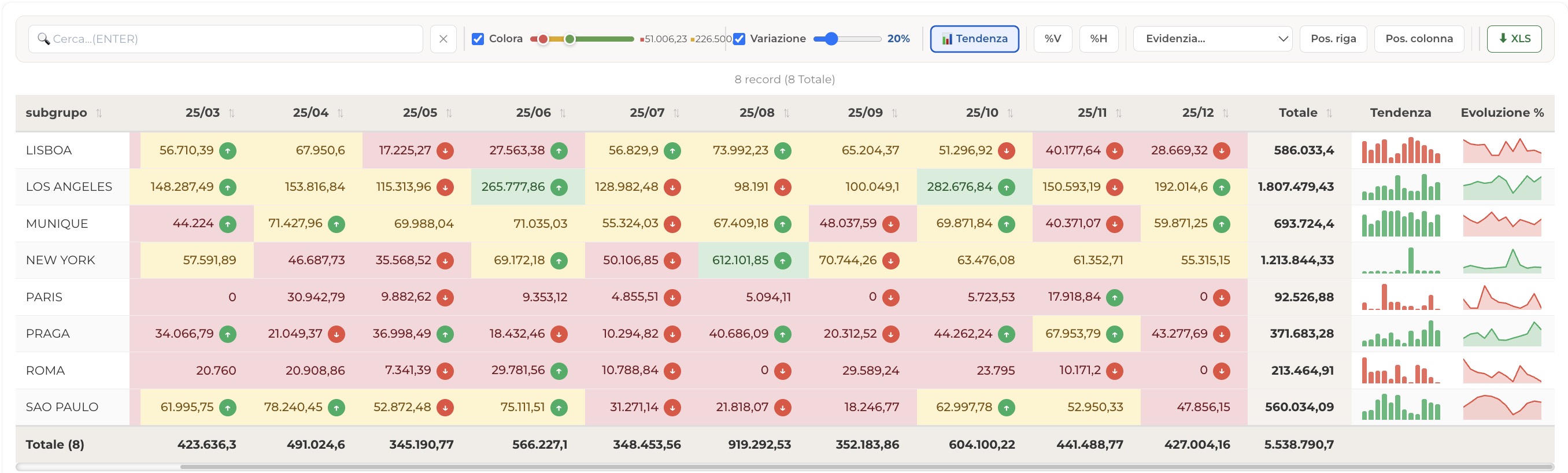Sort by the subgrupo column sort icon
This screenshot has height=473, width=1568.
(x=99, y=113)
